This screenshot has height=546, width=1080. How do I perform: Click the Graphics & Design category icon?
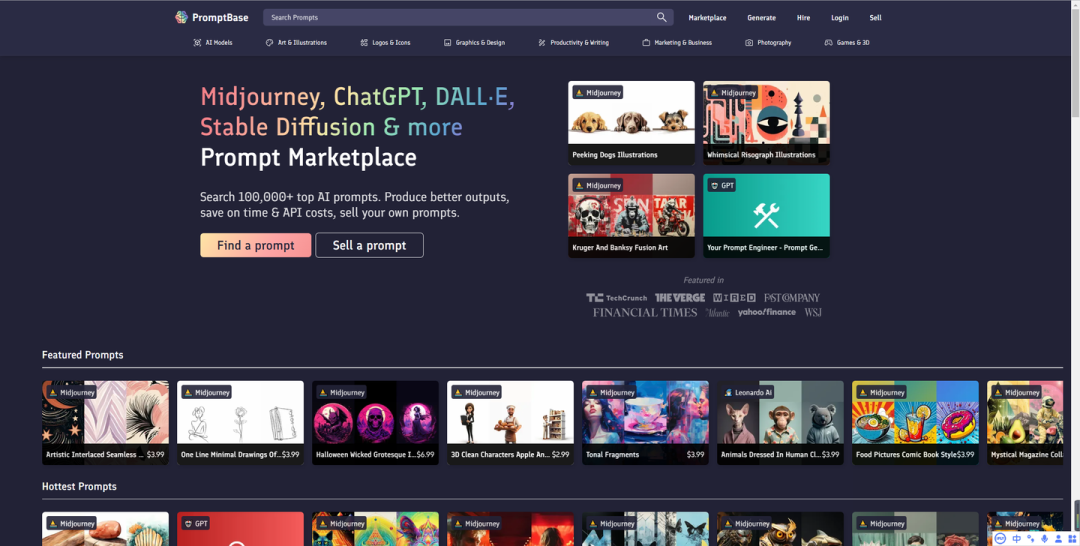448,43
